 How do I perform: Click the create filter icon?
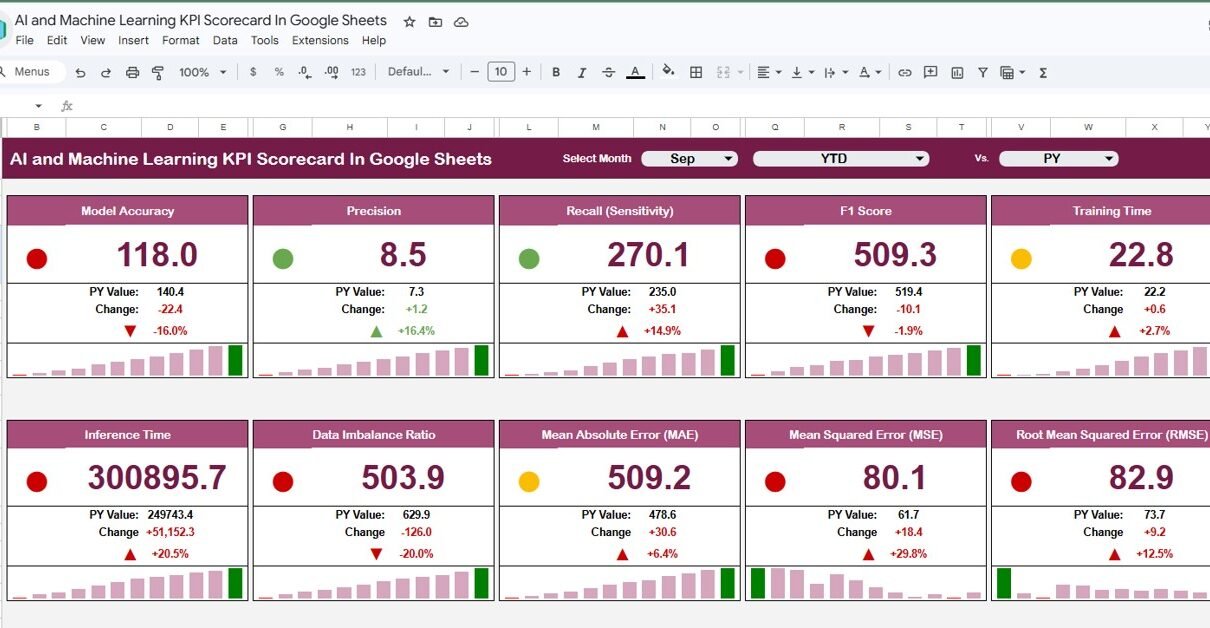tap(983, 72)
